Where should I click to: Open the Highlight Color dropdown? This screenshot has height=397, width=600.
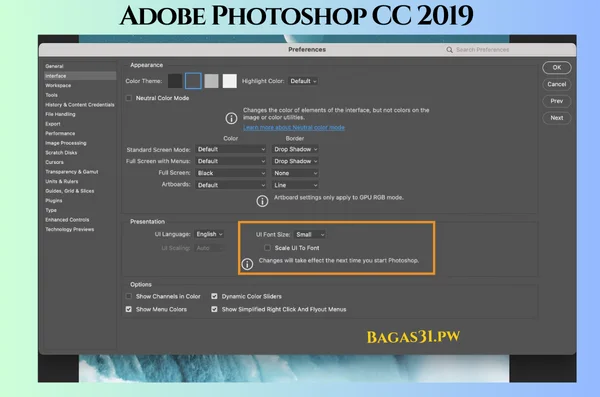point(303,81)
